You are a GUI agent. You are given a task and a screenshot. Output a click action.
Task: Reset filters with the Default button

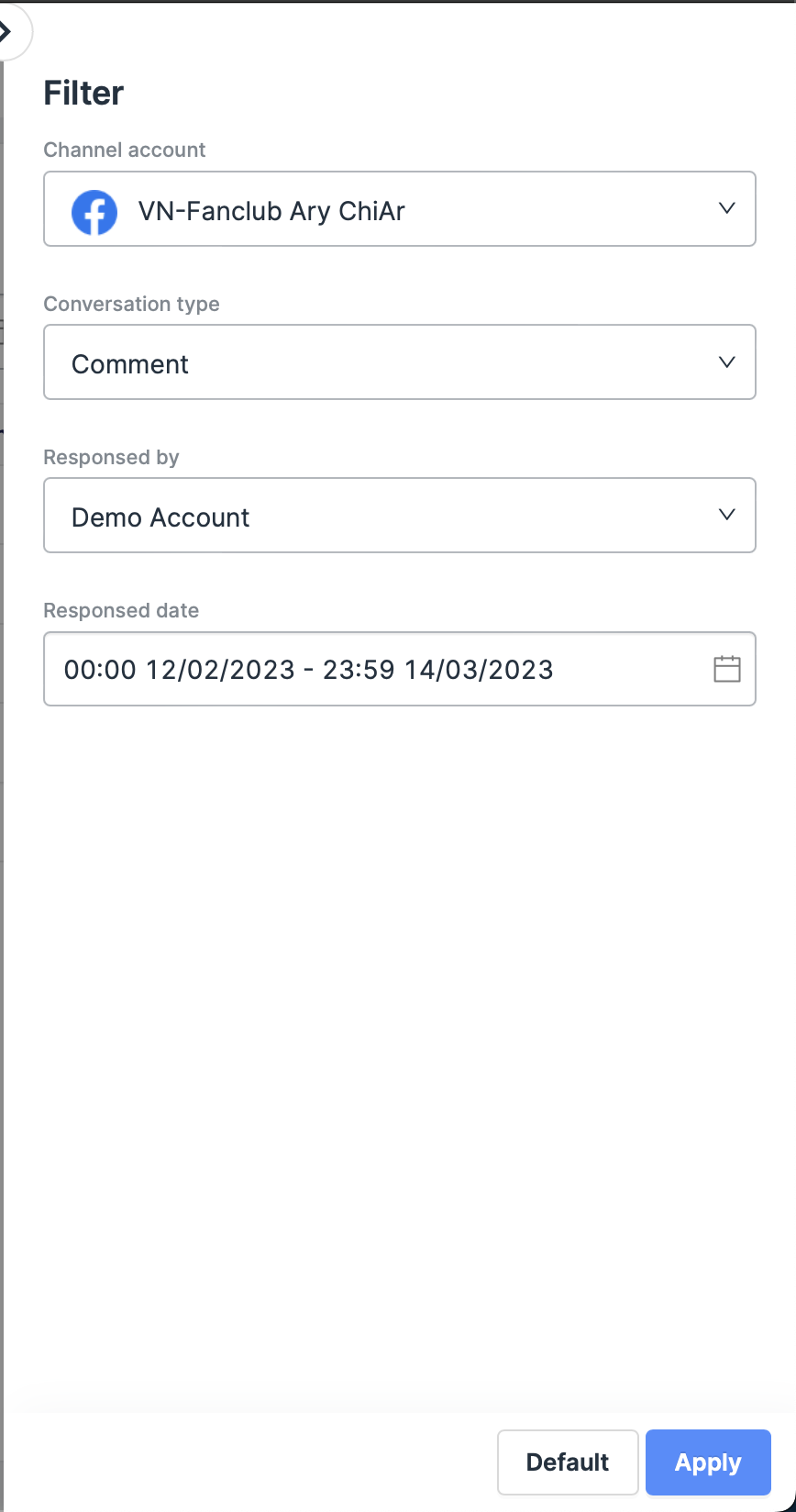coord(567,1462)
